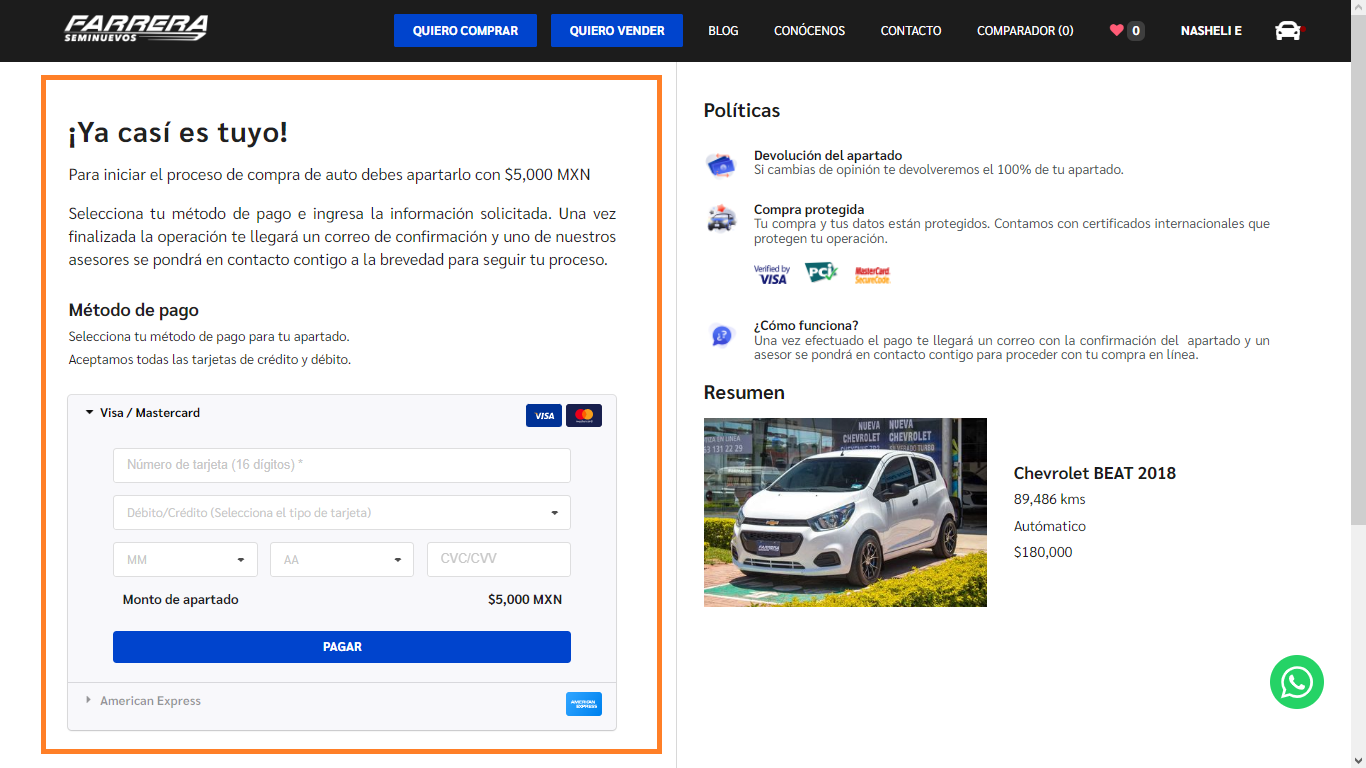The image size is (1366, 768).
Task: Click the car garage icon in header
Action: (1288, 31)
